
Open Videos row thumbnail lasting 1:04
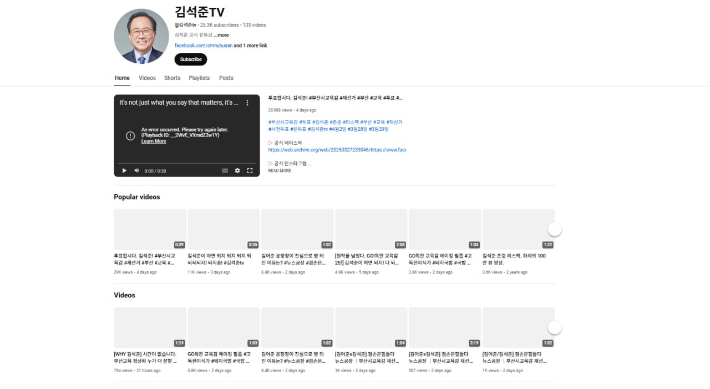371,327
